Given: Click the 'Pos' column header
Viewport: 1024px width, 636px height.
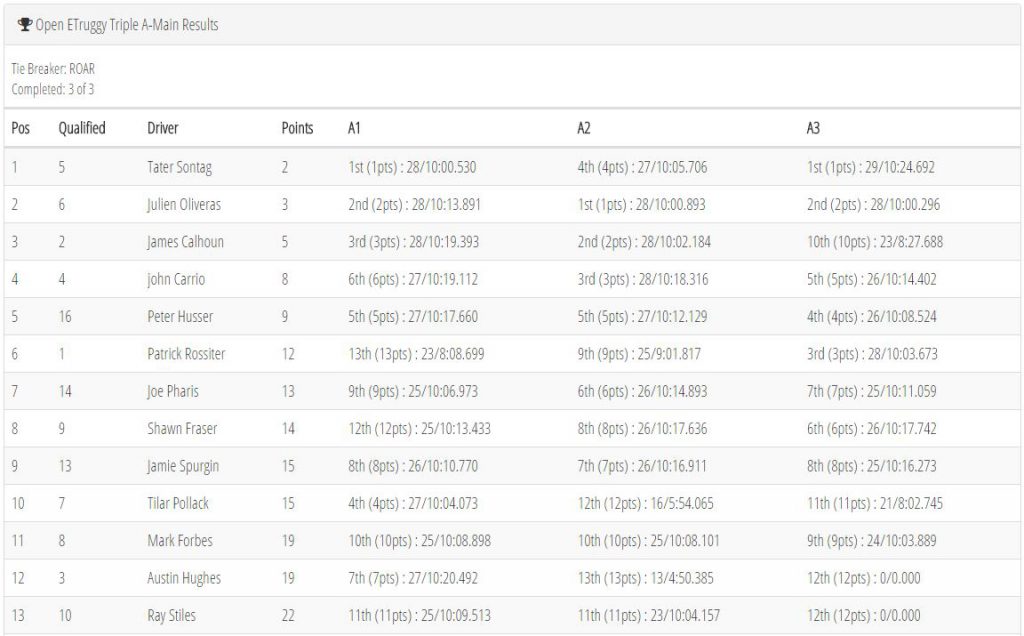Looking at the screenshot, I should click(x=21, y=128).
